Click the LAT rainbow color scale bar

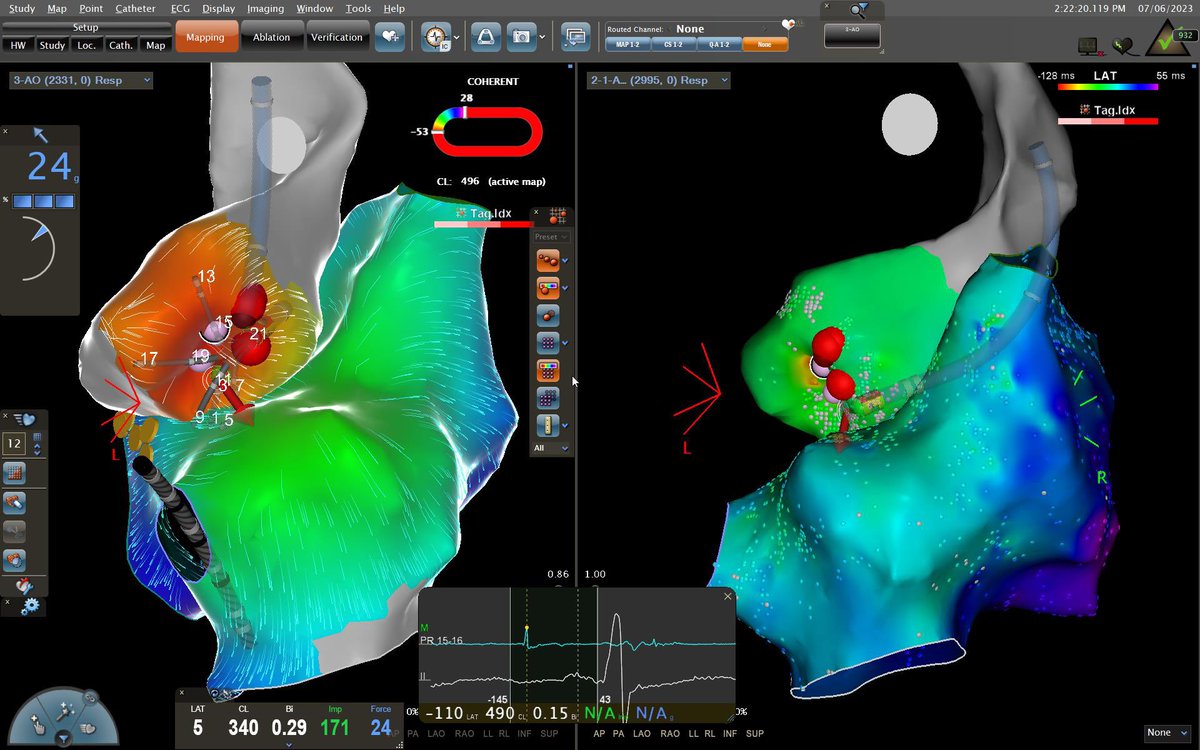[x=1108, y=87]
